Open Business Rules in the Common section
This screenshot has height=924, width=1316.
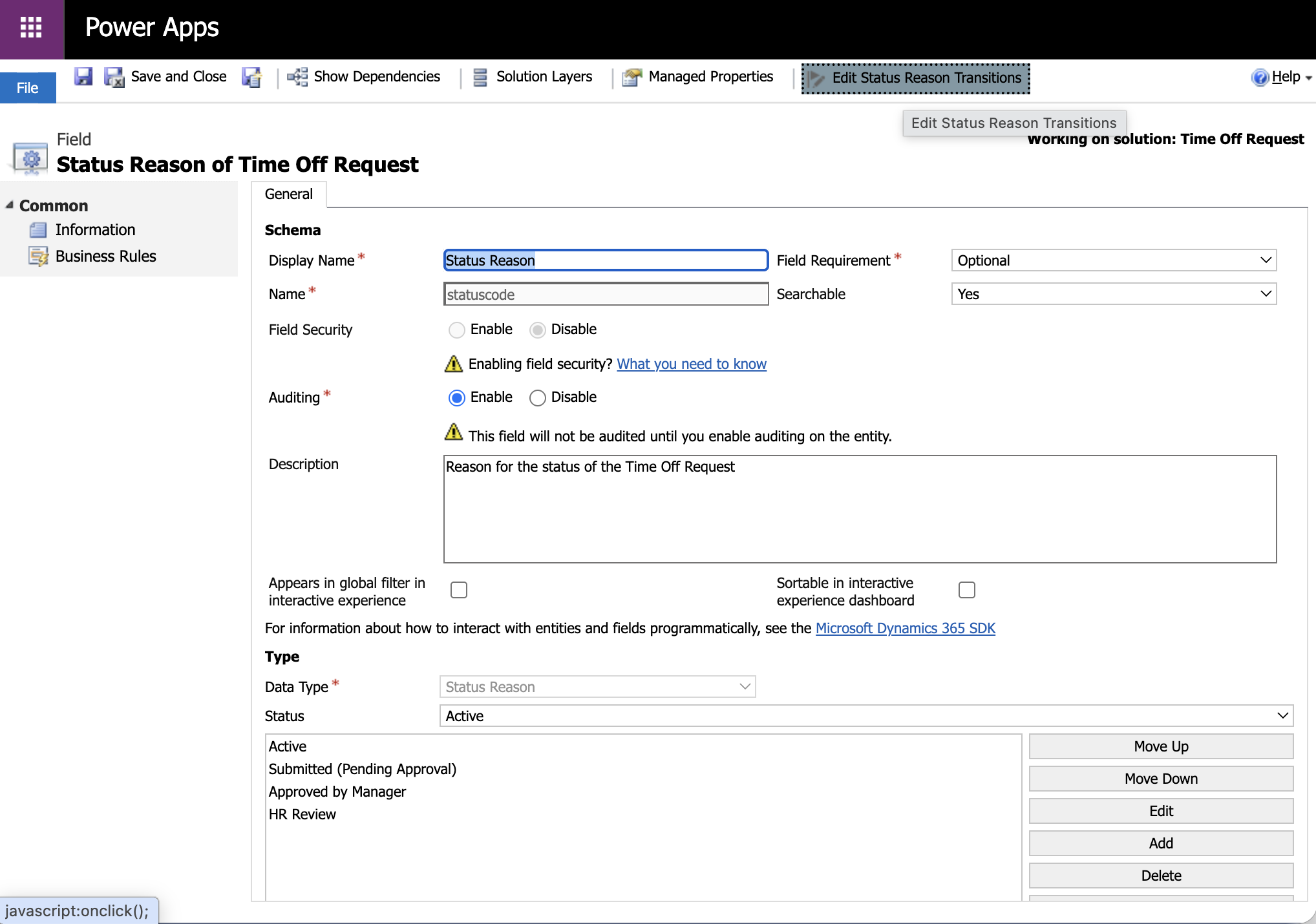(x=106, y=257)
